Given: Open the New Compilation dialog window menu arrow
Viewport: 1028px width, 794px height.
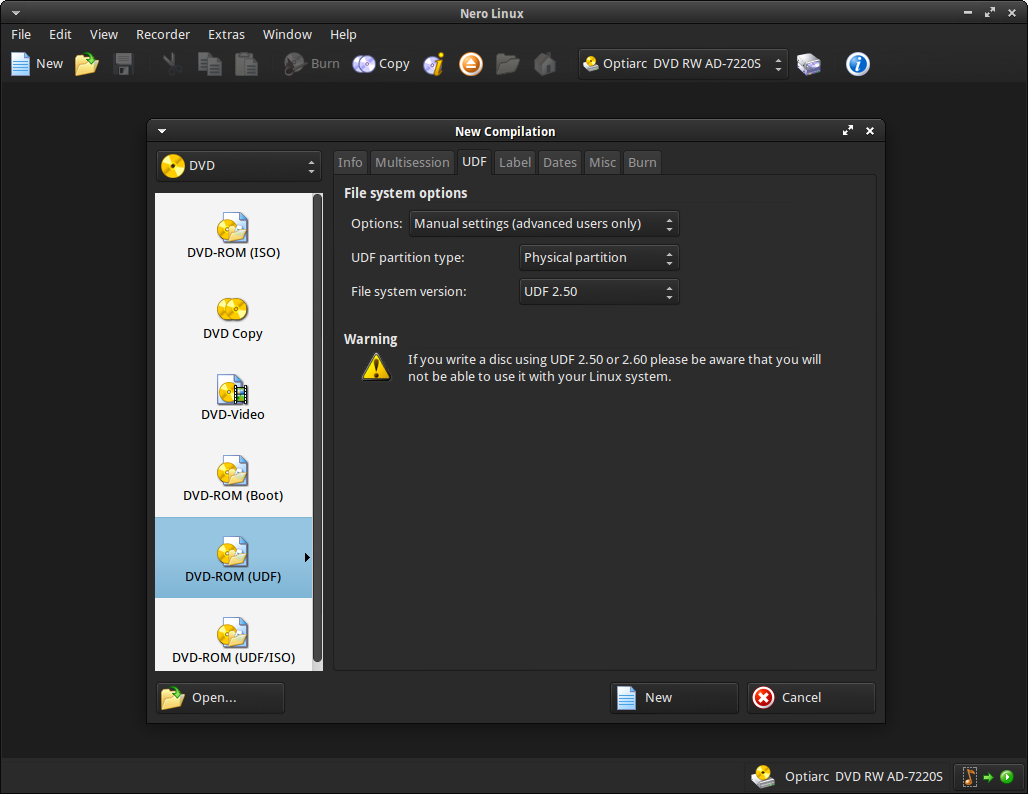Looking at the screenshot, I should pos(162,131).
